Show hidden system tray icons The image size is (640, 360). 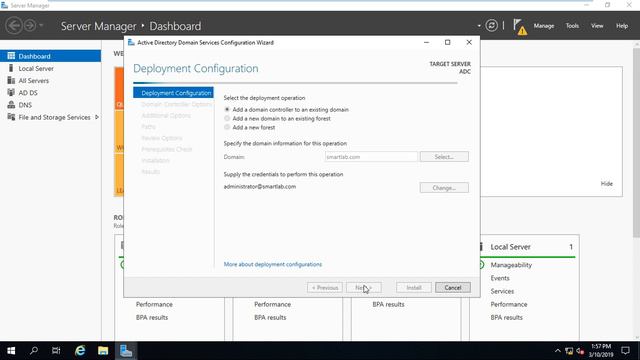pos(558,351)
